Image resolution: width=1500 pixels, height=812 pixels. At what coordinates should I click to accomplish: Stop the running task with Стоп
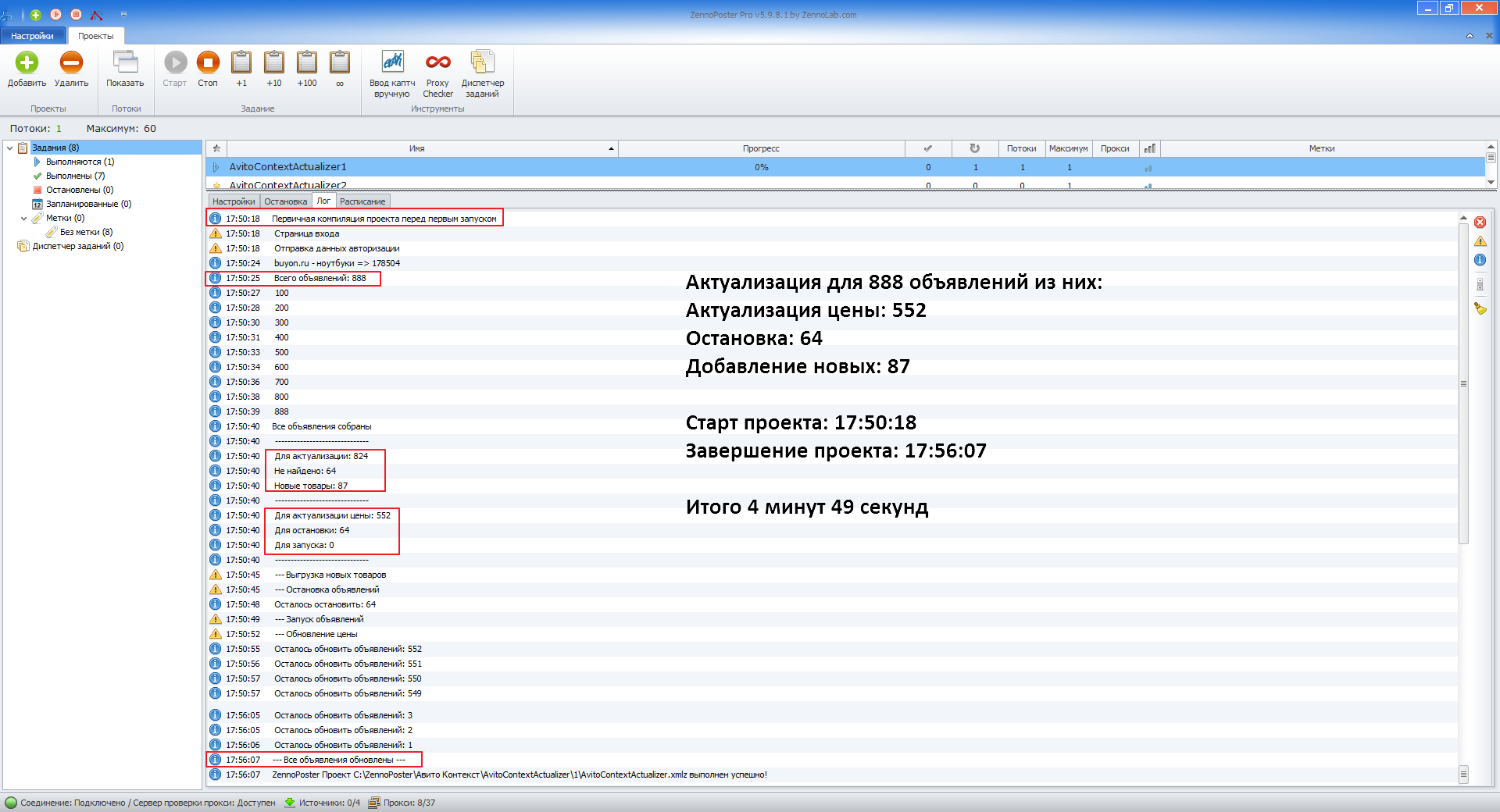point(207,70)
